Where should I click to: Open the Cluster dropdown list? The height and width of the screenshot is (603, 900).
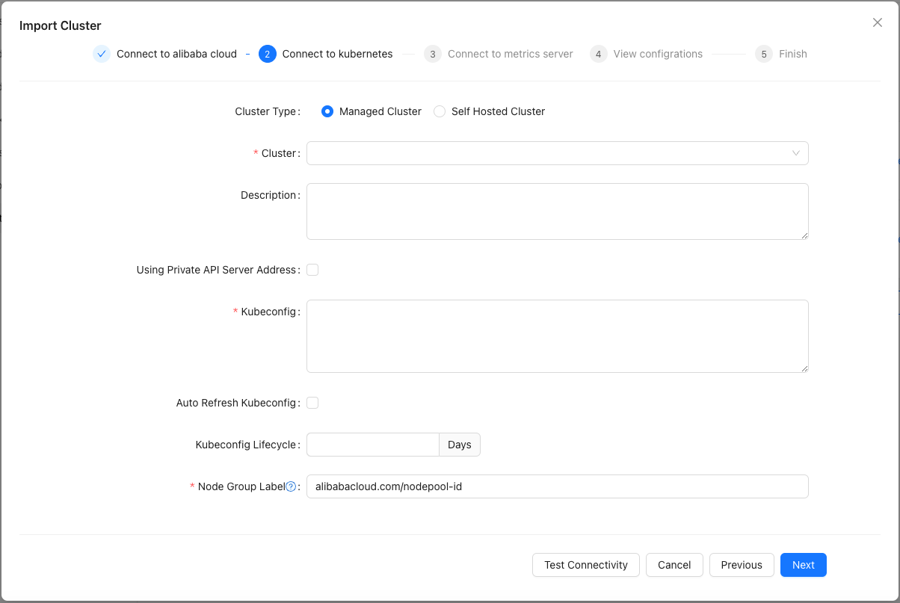(x=557, y=153)
